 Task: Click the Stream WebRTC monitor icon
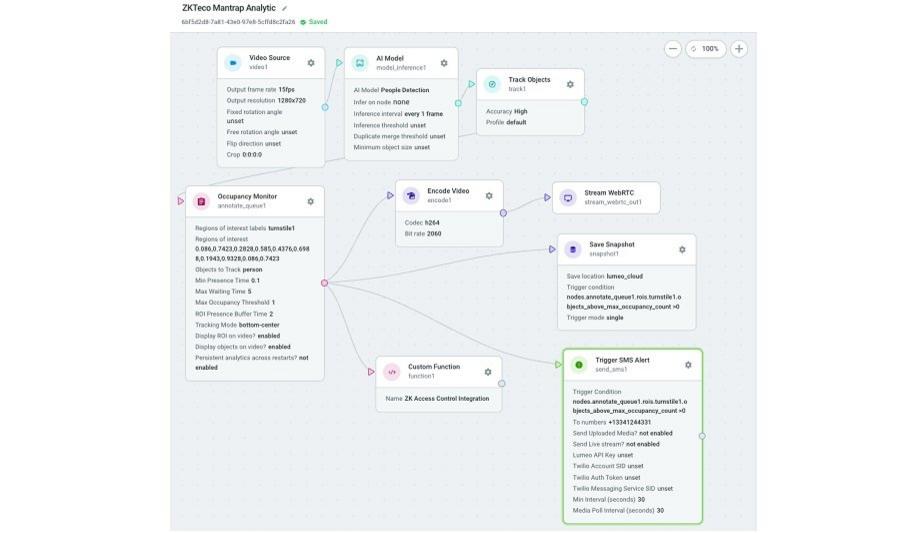[x=568, y=197]
